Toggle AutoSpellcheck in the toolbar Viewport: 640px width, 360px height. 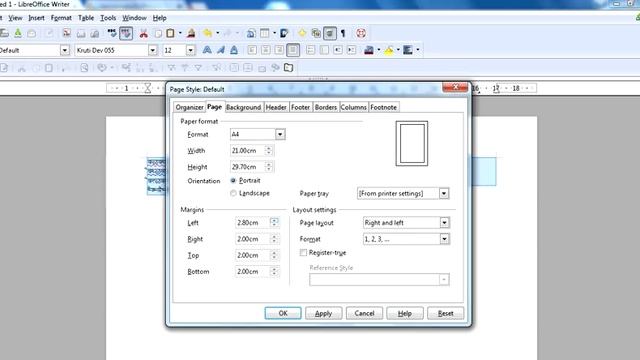tap(126, 33)
